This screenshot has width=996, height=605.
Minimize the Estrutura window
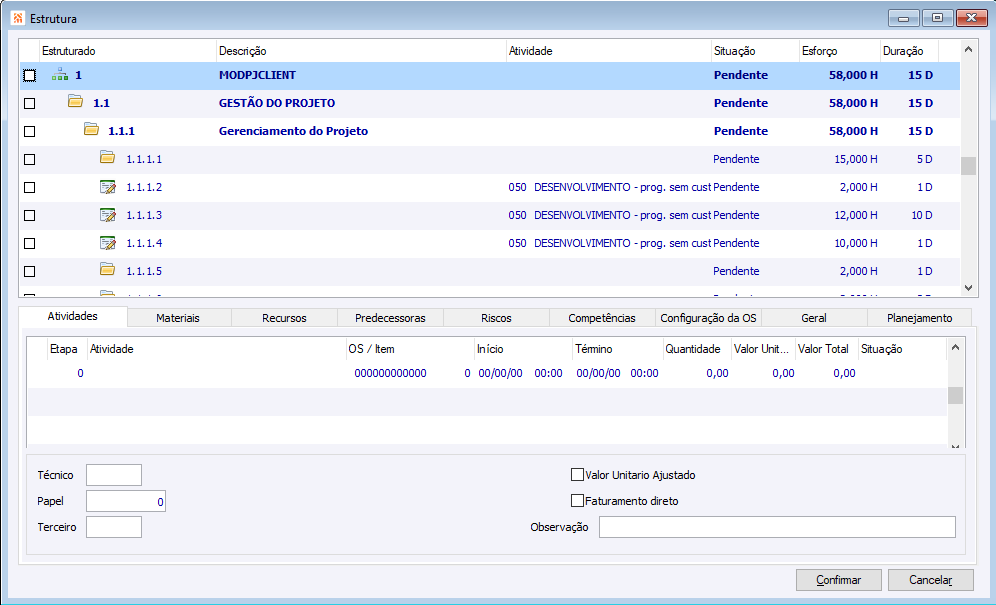(x=903, y=18)
